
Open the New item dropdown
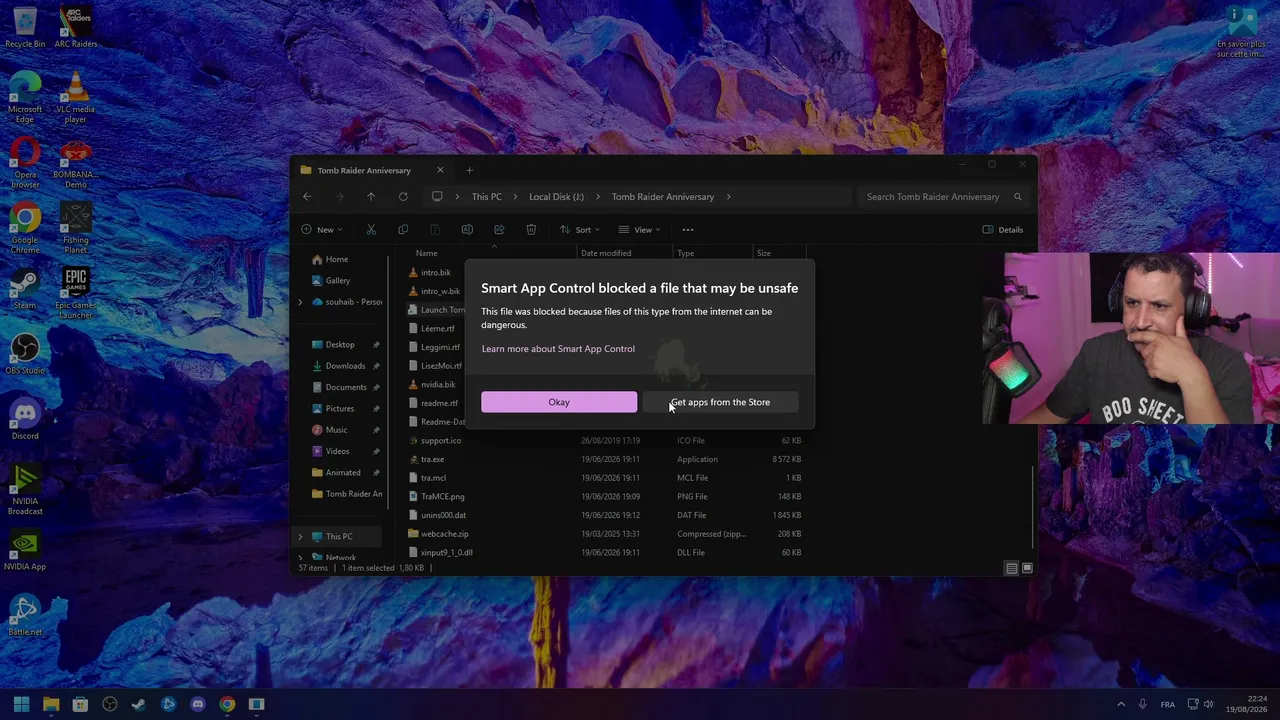(x=321, y=230)
